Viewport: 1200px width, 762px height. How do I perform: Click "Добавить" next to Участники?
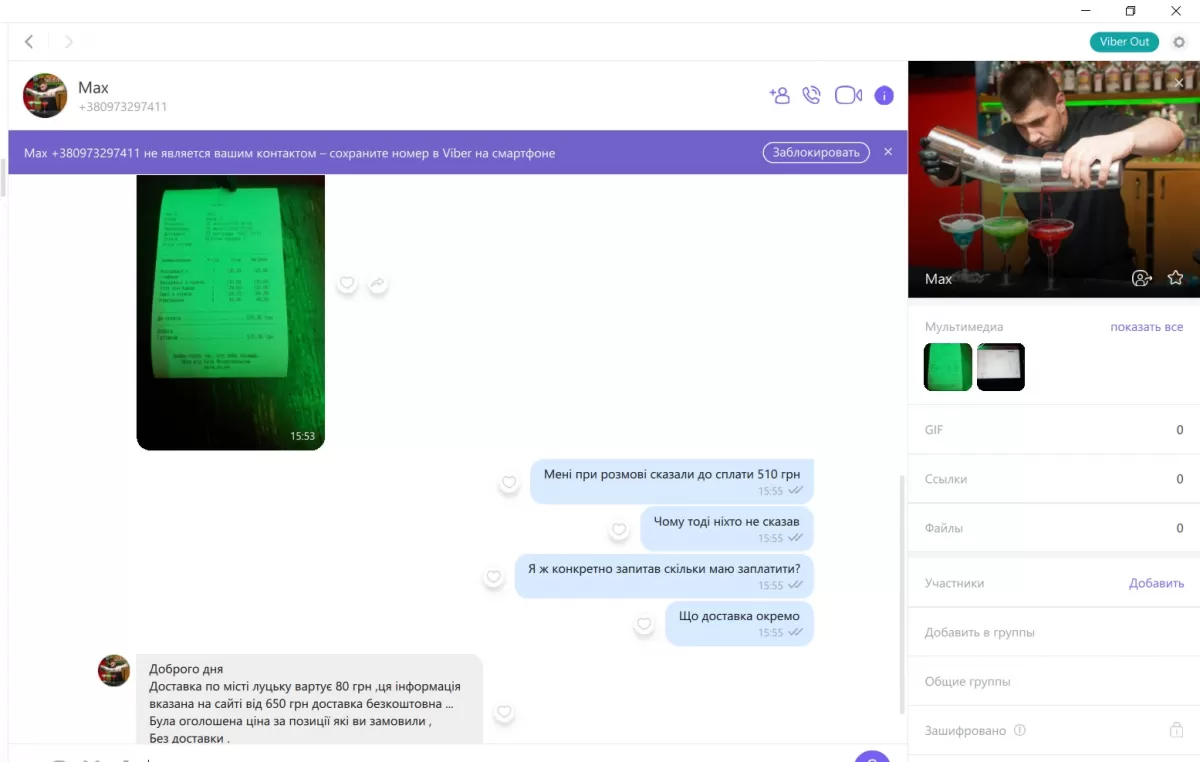(1156, 583)
